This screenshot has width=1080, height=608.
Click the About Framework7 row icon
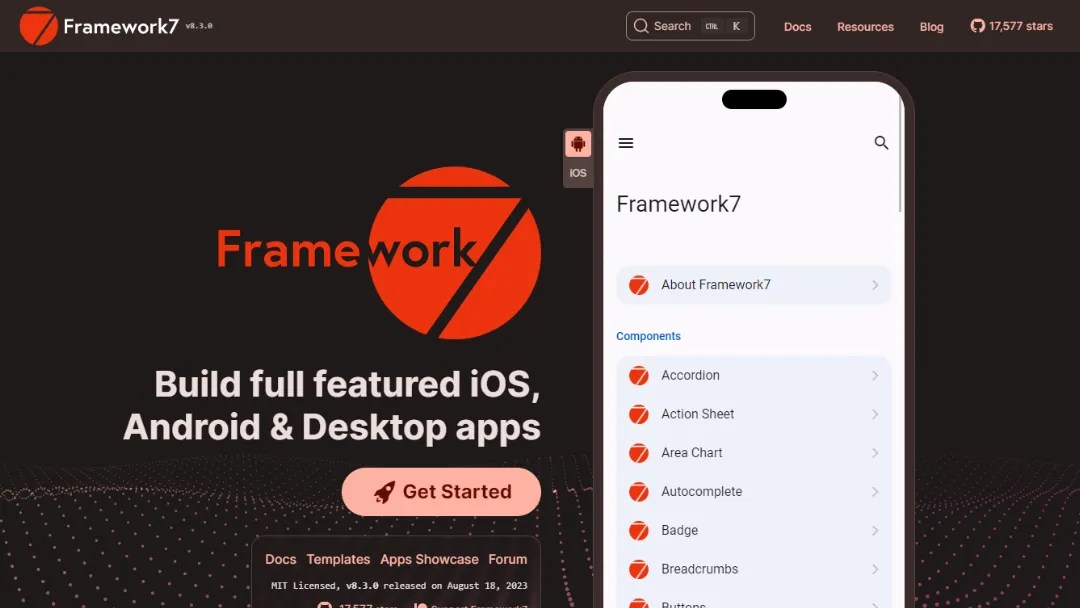click(x=638, y=285)
